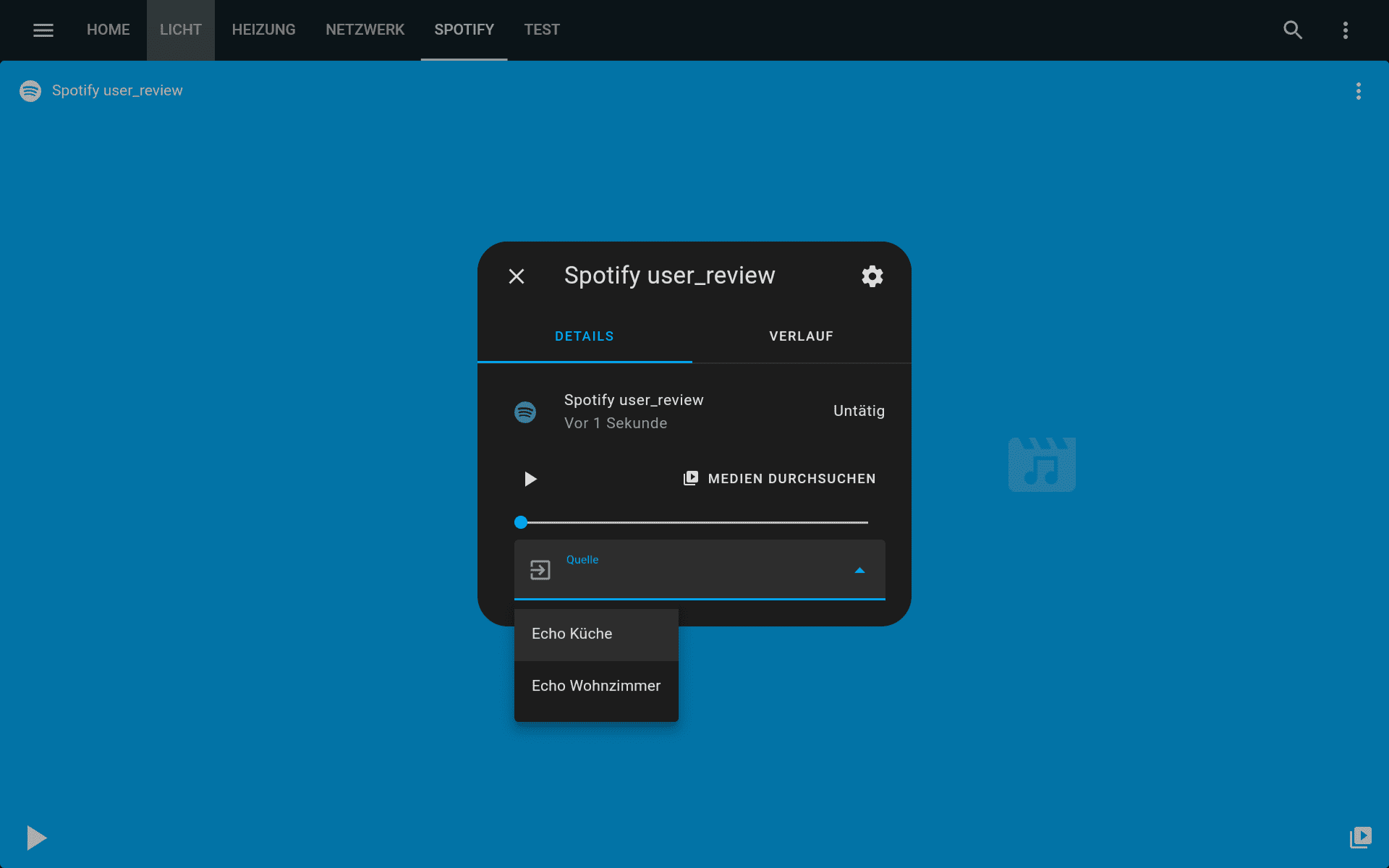Screen dimensions: 1389x868
Task: Switch to the HEIZUNG tab
Action: click(x=263, y=30)
